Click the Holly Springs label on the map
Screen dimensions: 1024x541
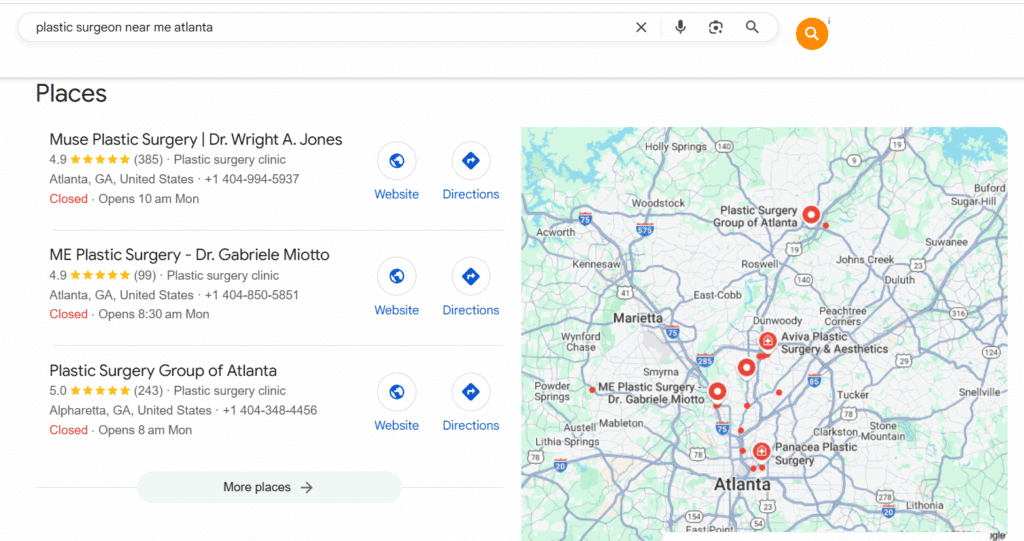click(676, 146)
